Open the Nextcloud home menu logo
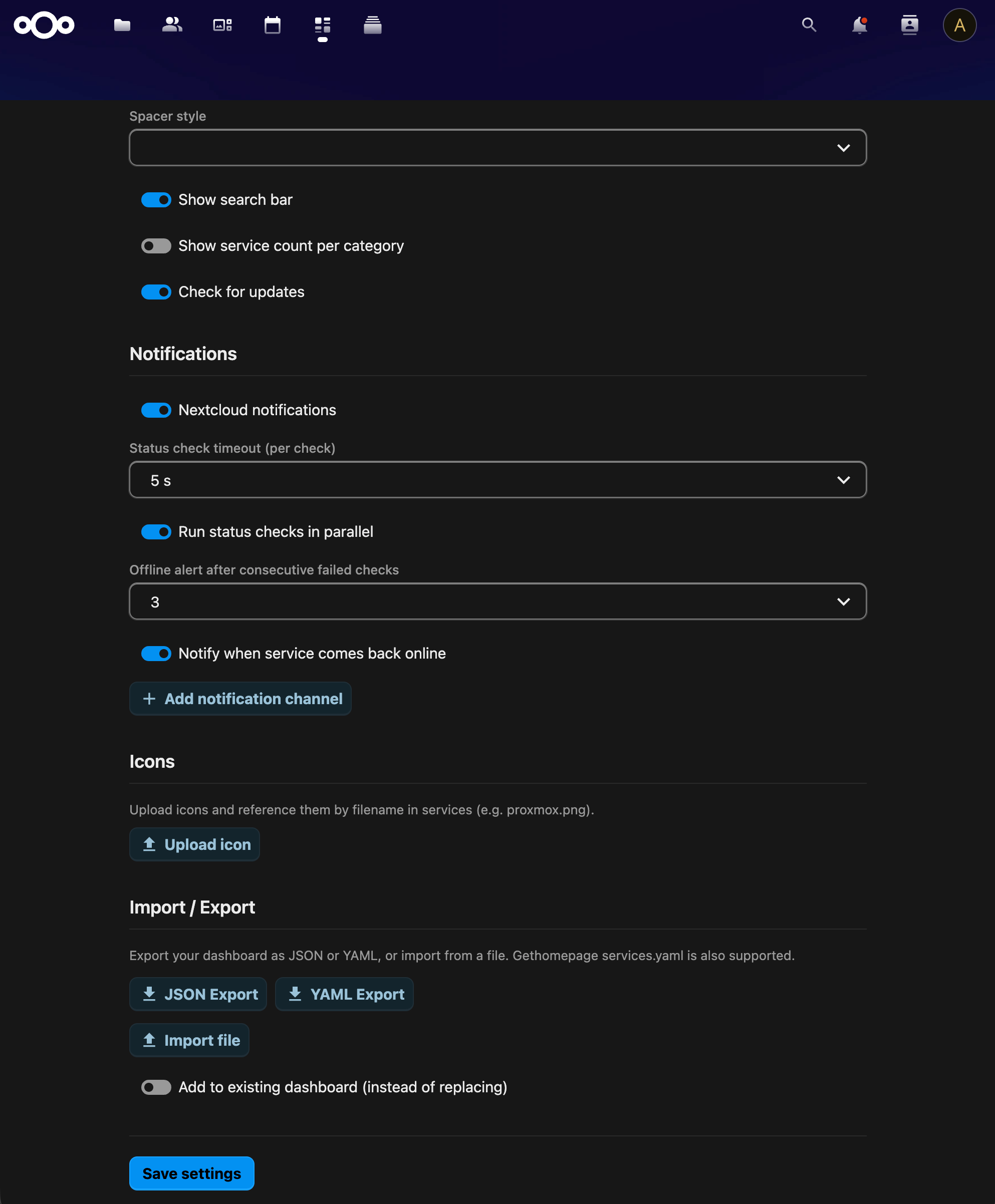The height and width of the screenshot is (1204, 995). [44, 25]
